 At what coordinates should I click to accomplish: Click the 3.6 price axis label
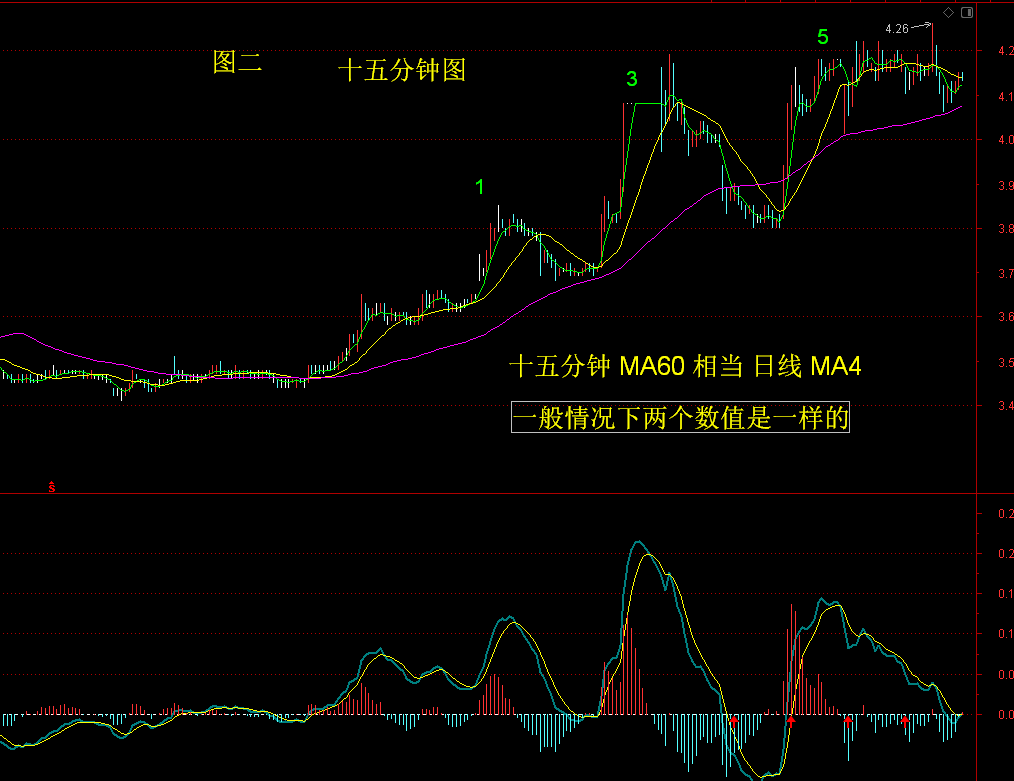[1006, 317]
